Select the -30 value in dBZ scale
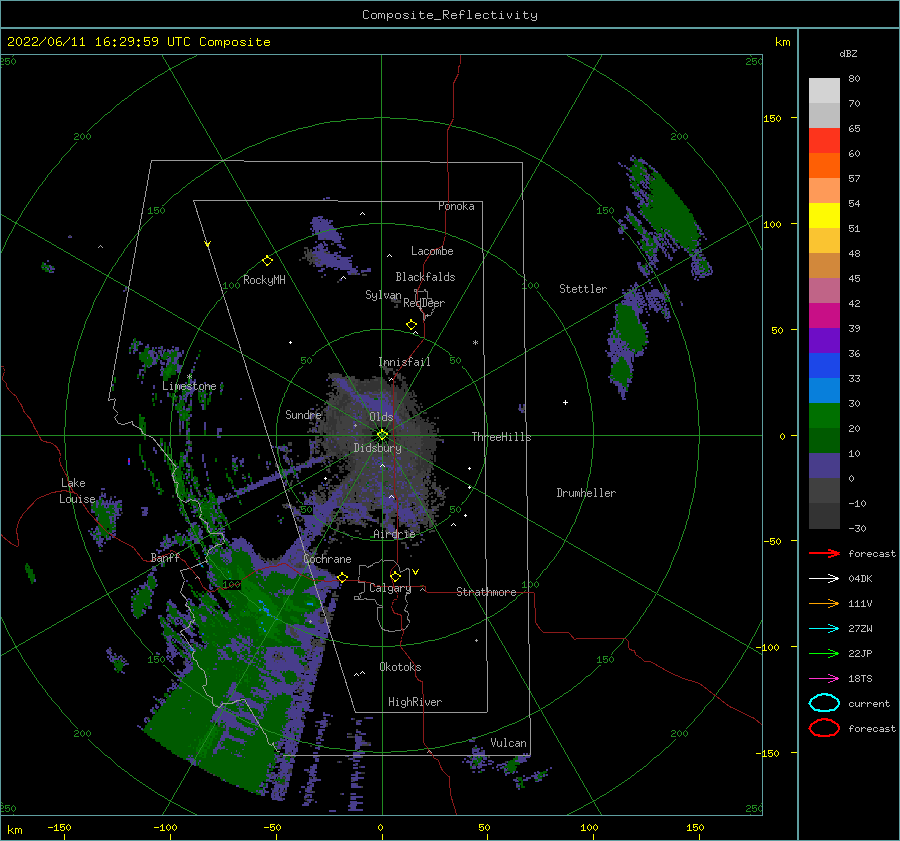 (857, 528)
